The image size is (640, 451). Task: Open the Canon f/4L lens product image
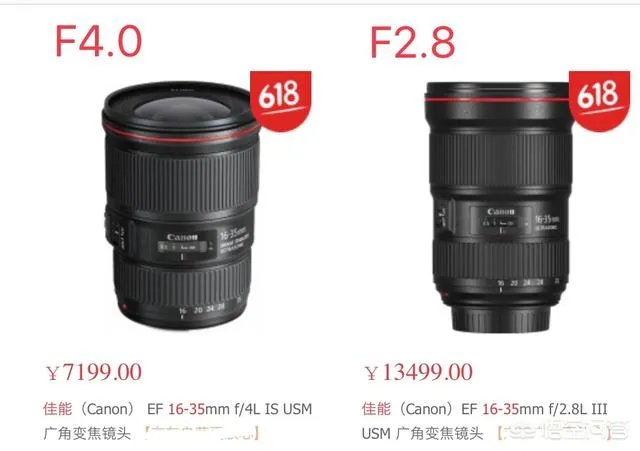(181, 204)
